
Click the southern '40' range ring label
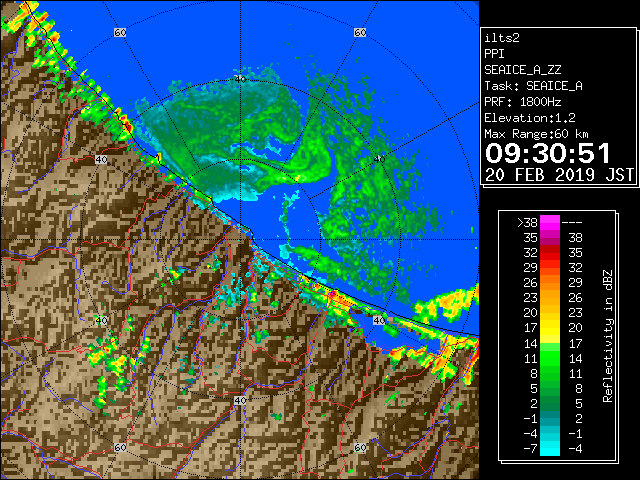click(x=240, y=400)
